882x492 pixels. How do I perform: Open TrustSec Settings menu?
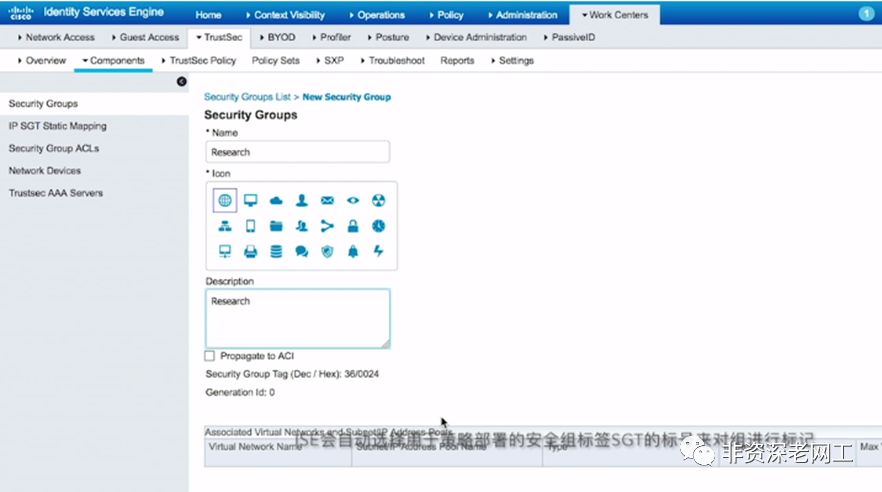click(x=512, y=61)
